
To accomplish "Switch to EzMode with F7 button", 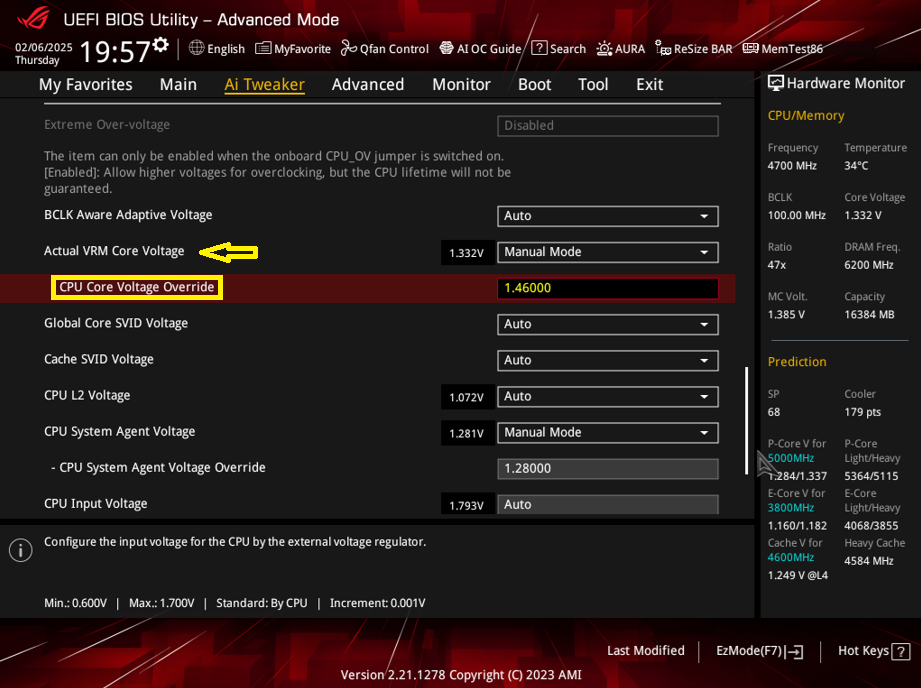I will [757, 651].
